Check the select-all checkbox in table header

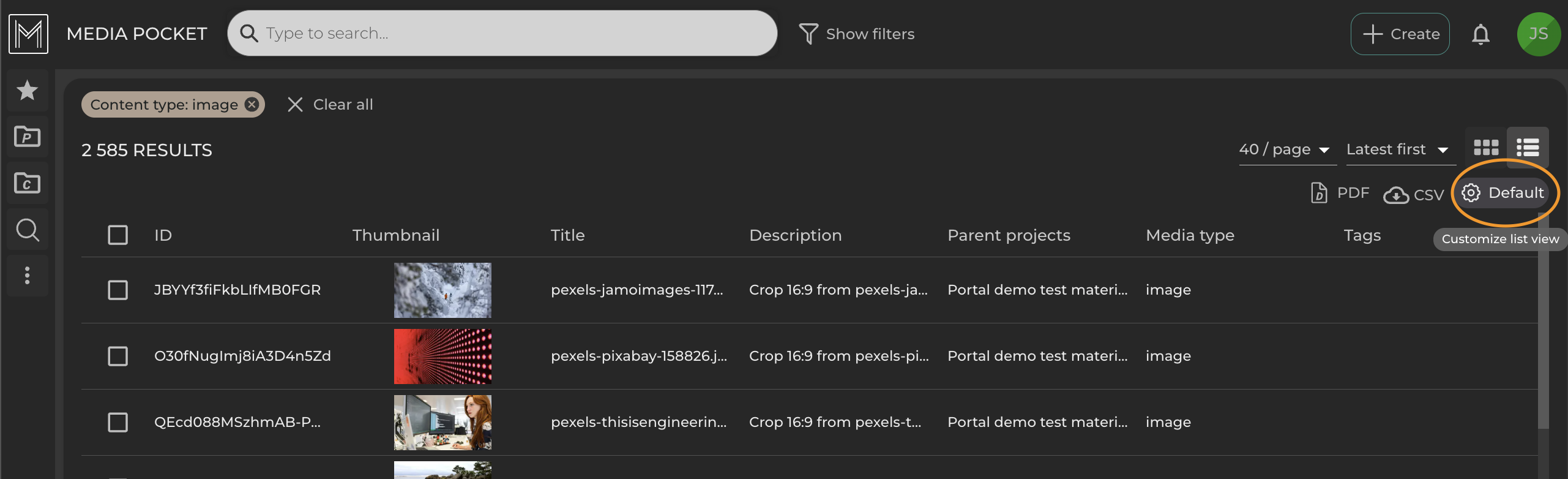coord(118,235)
